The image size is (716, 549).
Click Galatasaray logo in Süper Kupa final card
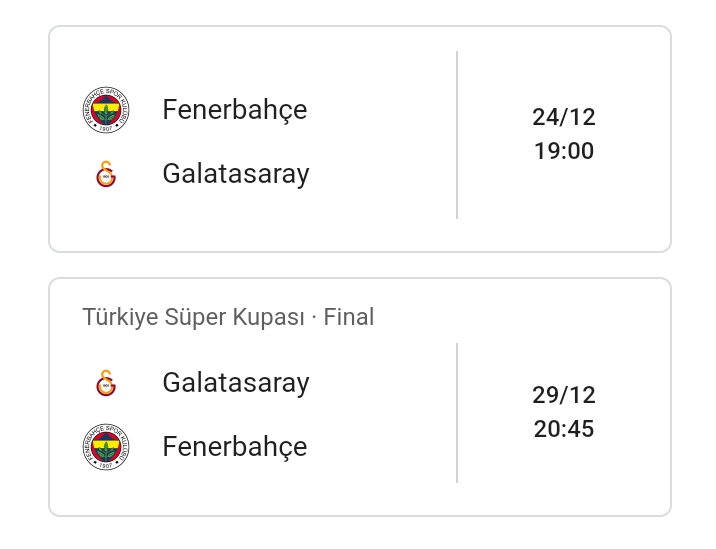click(106, 383)
